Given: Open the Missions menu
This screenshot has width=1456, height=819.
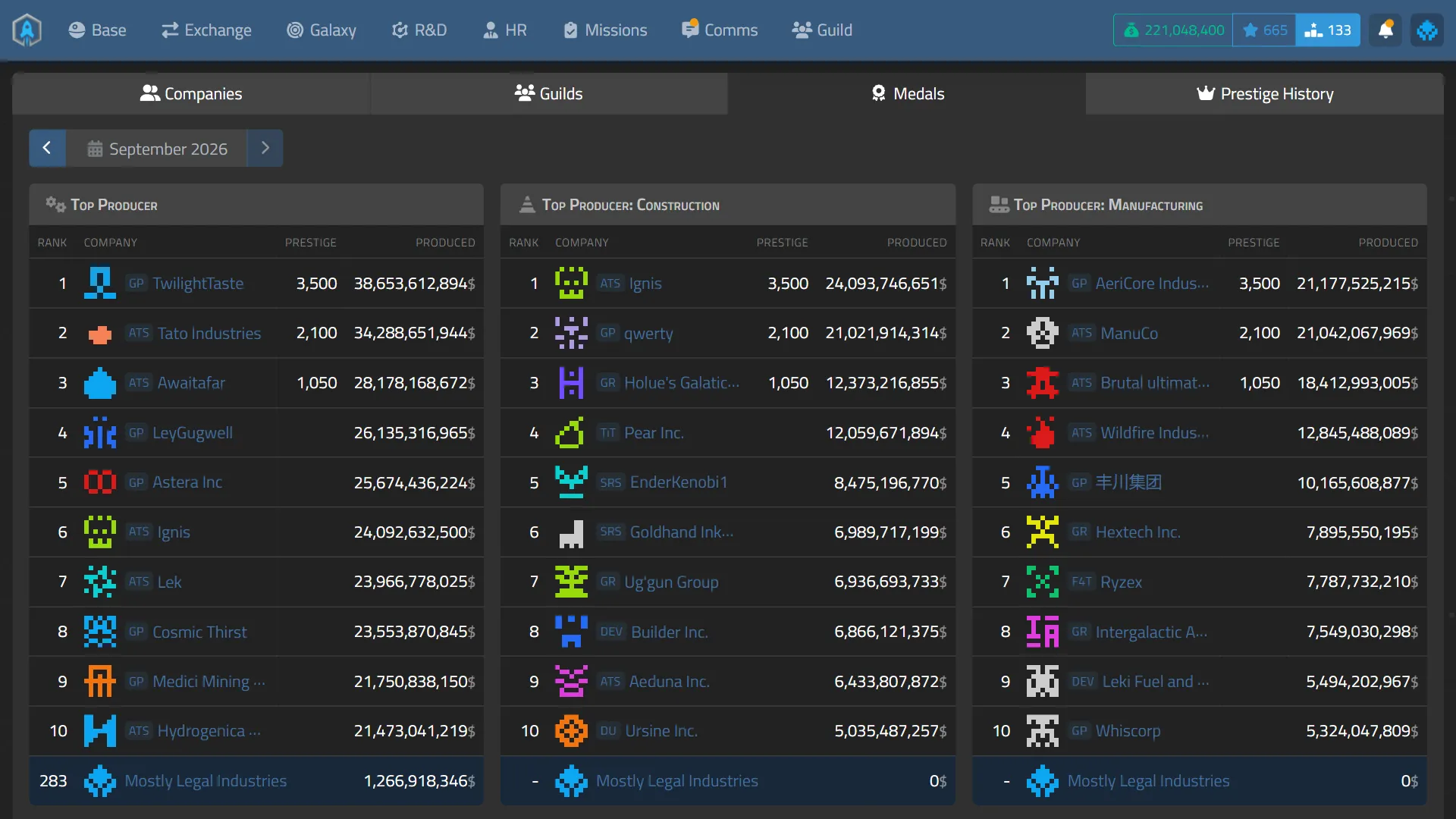Looking at the screenshot, I should [605, 30].
